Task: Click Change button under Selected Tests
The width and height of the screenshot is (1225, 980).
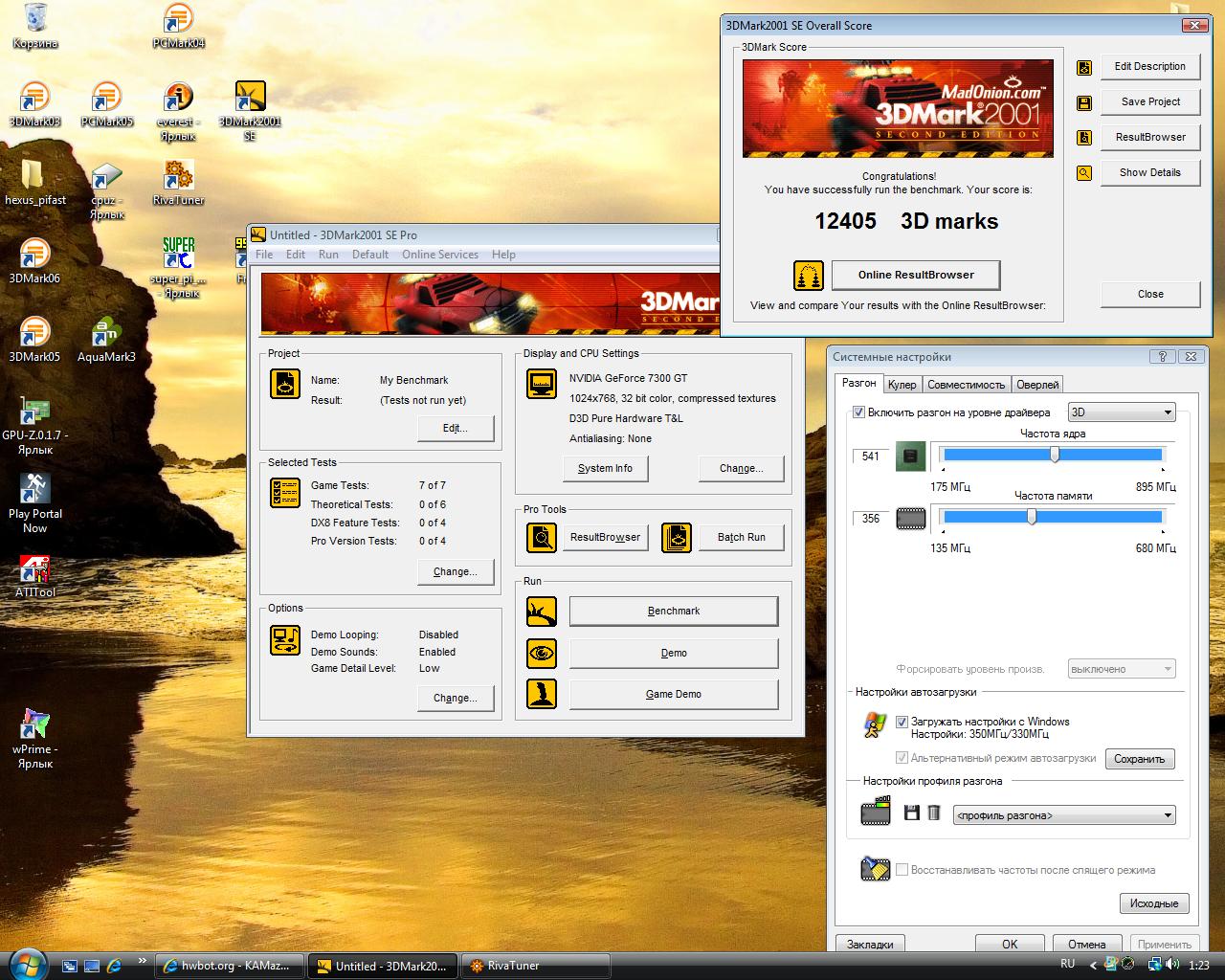Action: pyautogui.click(x=456, y=571)
